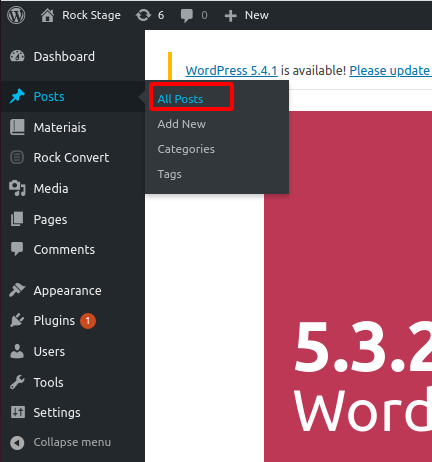Click the Users person icon
Image resolution: width=432 pixels, height=462 pixels.
coord(17,351)
